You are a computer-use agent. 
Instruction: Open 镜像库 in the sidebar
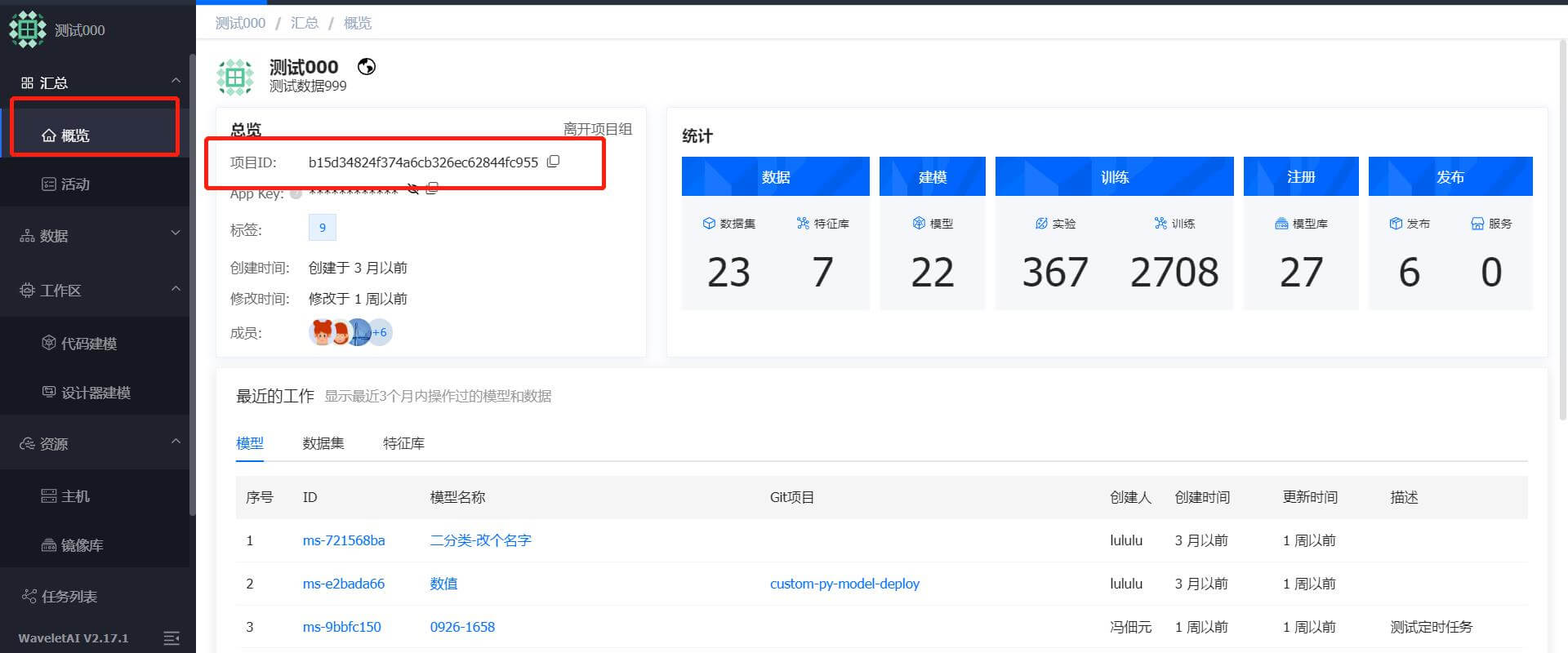coord(95,545)
